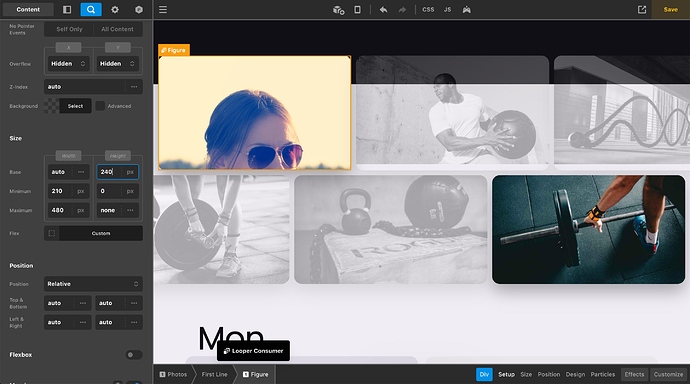690x384 pixels.
Task: Click the Flex Custom button
Action: click(x=101, y=233)
